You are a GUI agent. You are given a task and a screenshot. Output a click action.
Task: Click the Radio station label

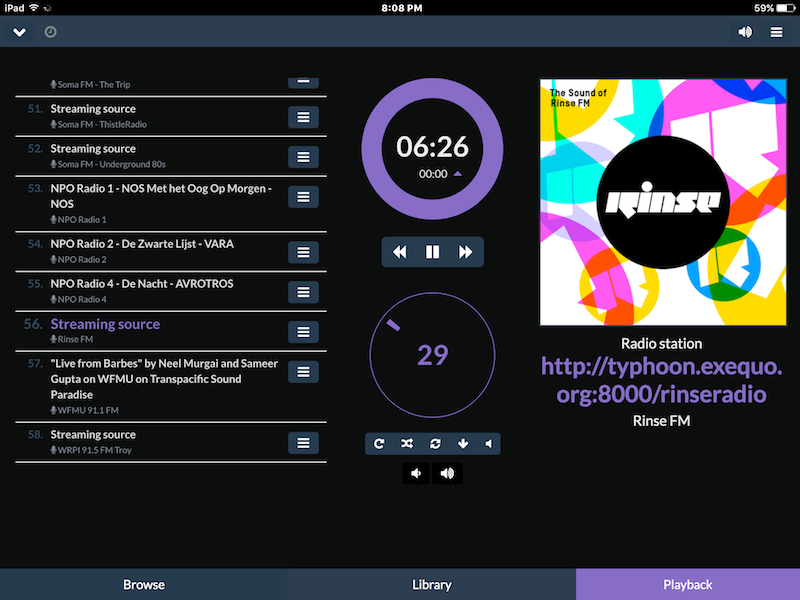662,343
